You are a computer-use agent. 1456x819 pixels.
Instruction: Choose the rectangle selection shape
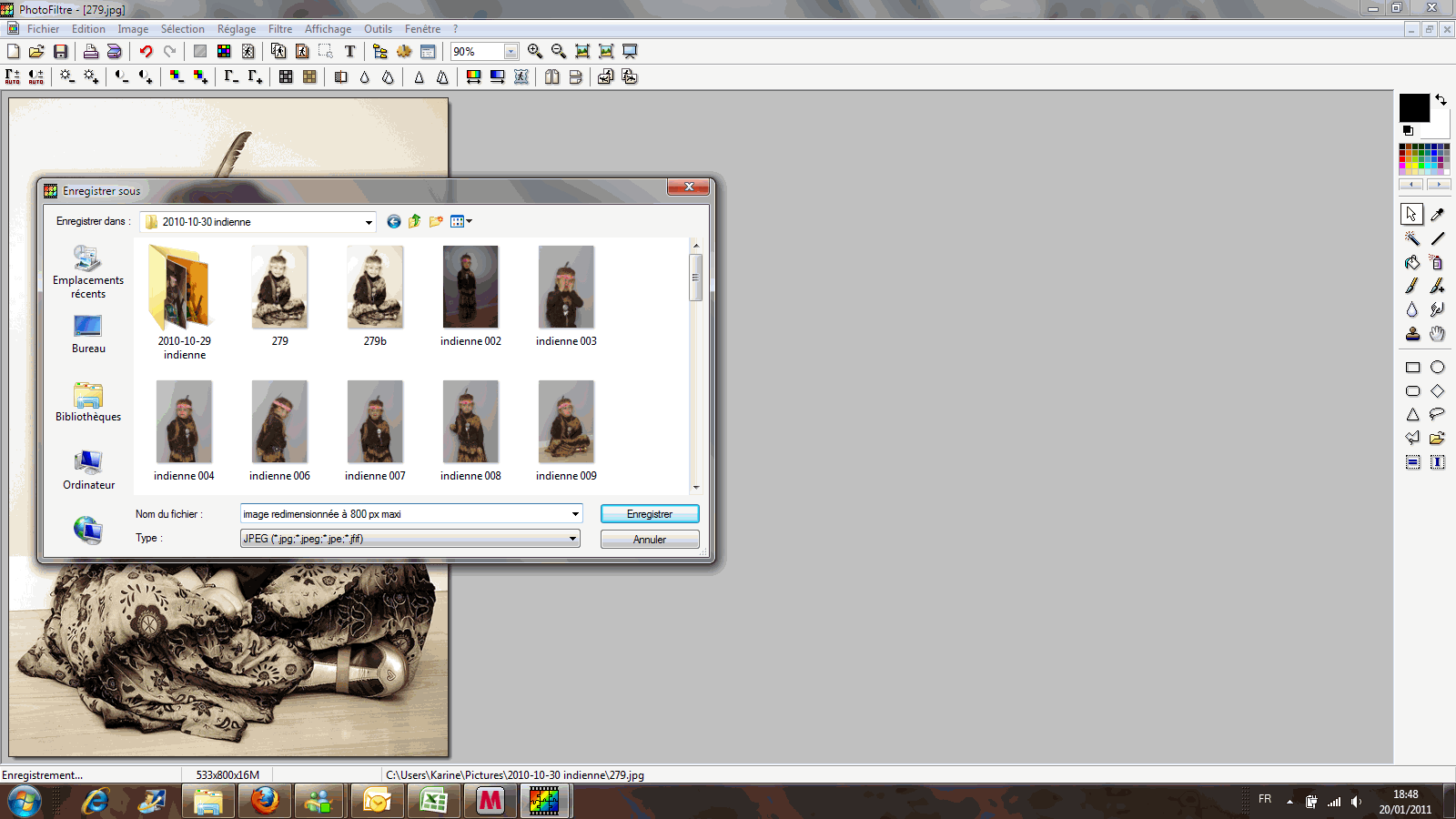point(1412,368)
